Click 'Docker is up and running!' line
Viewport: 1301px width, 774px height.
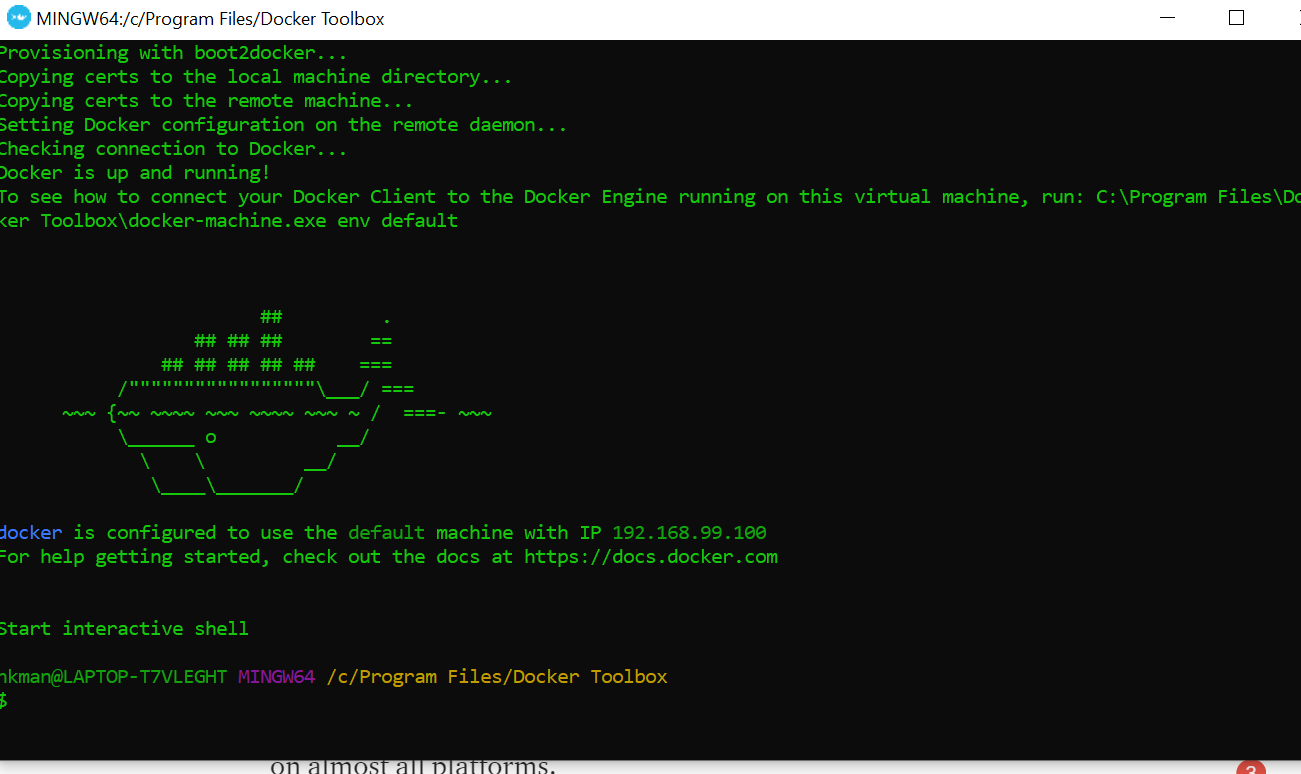(135, 173)
